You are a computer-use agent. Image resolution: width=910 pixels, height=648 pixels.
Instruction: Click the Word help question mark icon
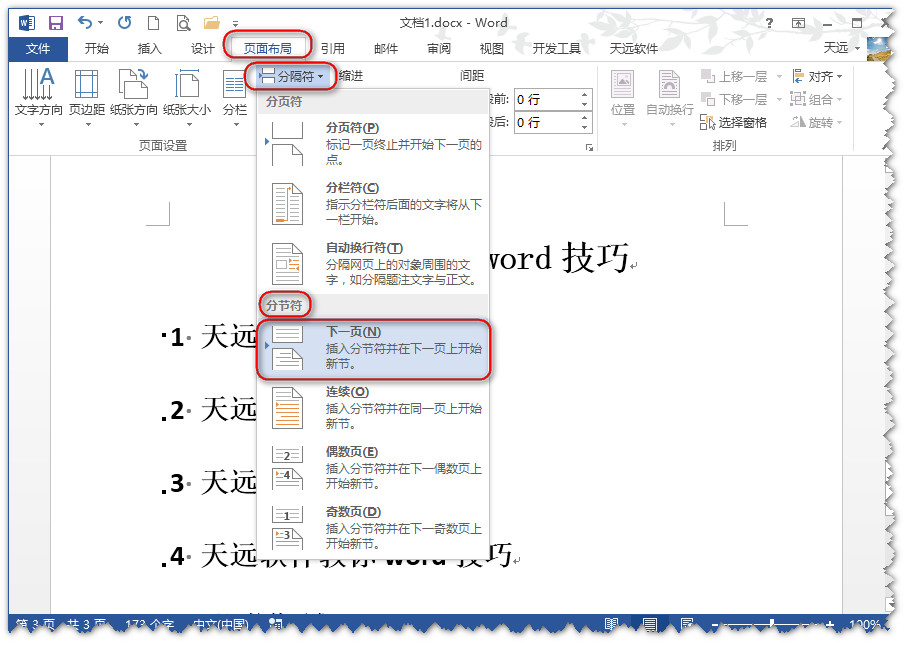769,22
